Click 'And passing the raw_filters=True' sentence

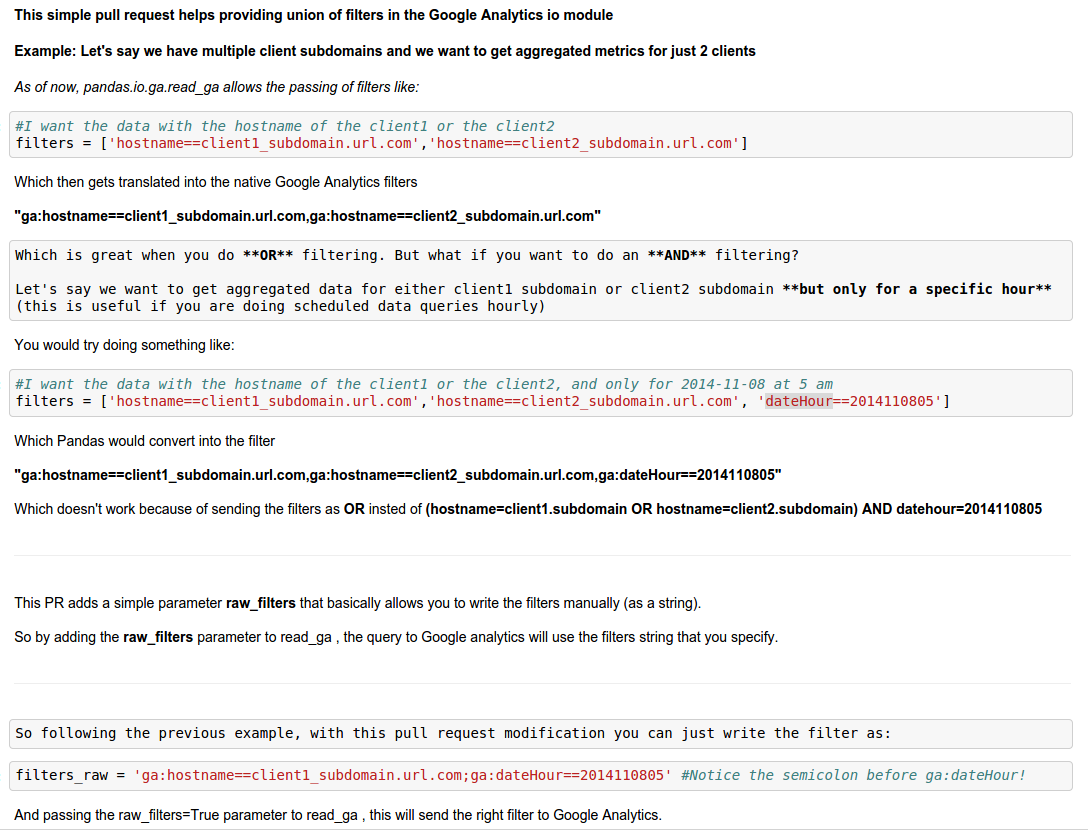[338, 815]
